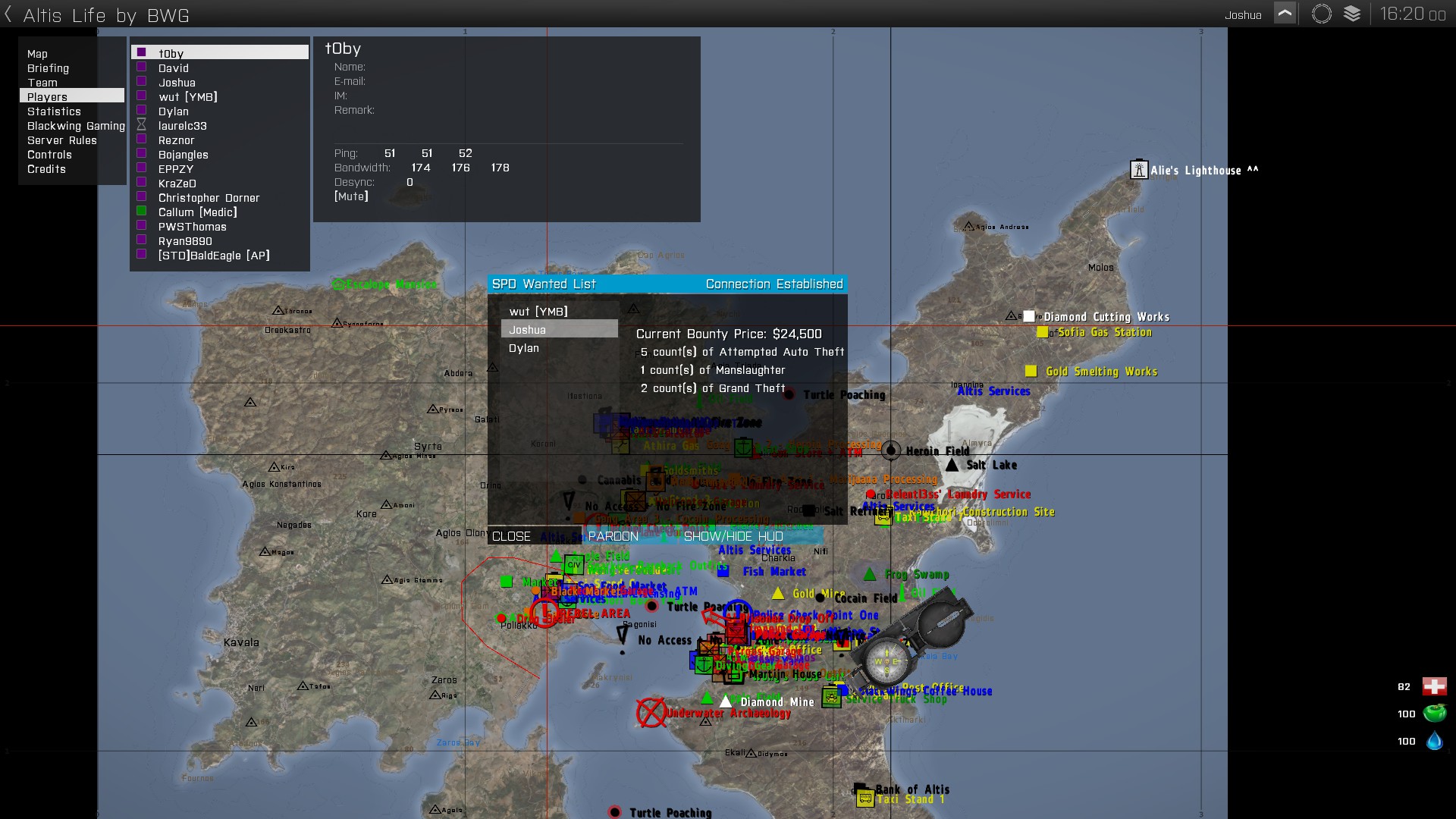Toggle HUD with SHOW/HIDE HUD button
This screenshot has width=1456, height=819.
733,536
